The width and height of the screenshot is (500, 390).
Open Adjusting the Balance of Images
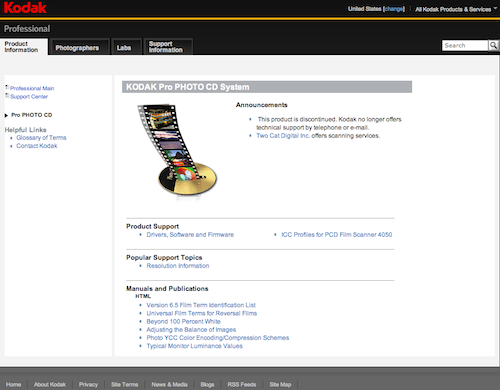click(191, 330)
